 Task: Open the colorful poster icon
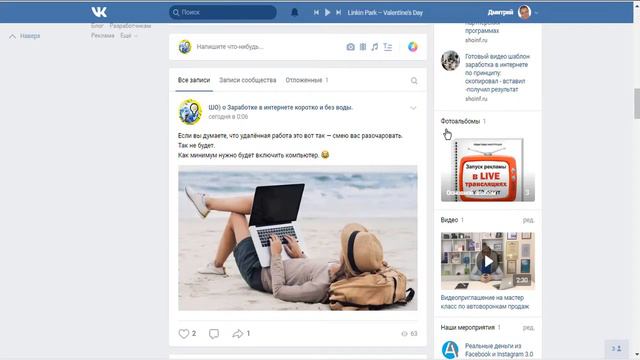pyautogui.click(x=413, y=47)
